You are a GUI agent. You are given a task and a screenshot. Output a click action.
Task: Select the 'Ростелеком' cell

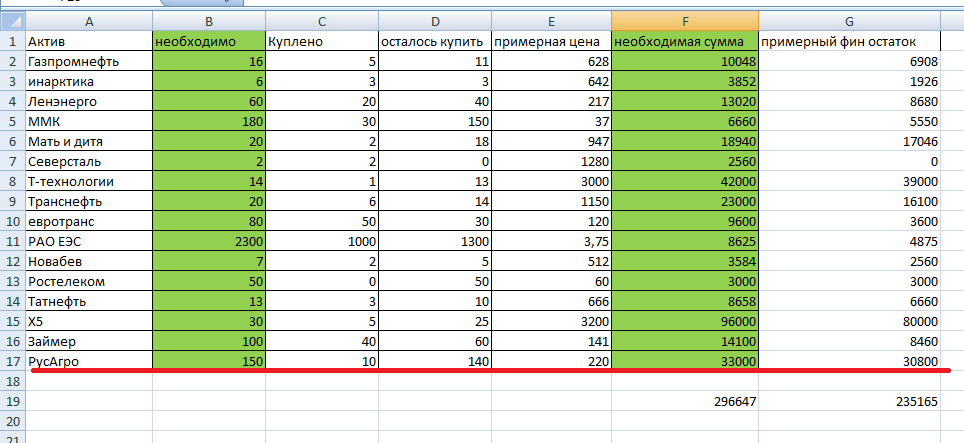[89, 281]
